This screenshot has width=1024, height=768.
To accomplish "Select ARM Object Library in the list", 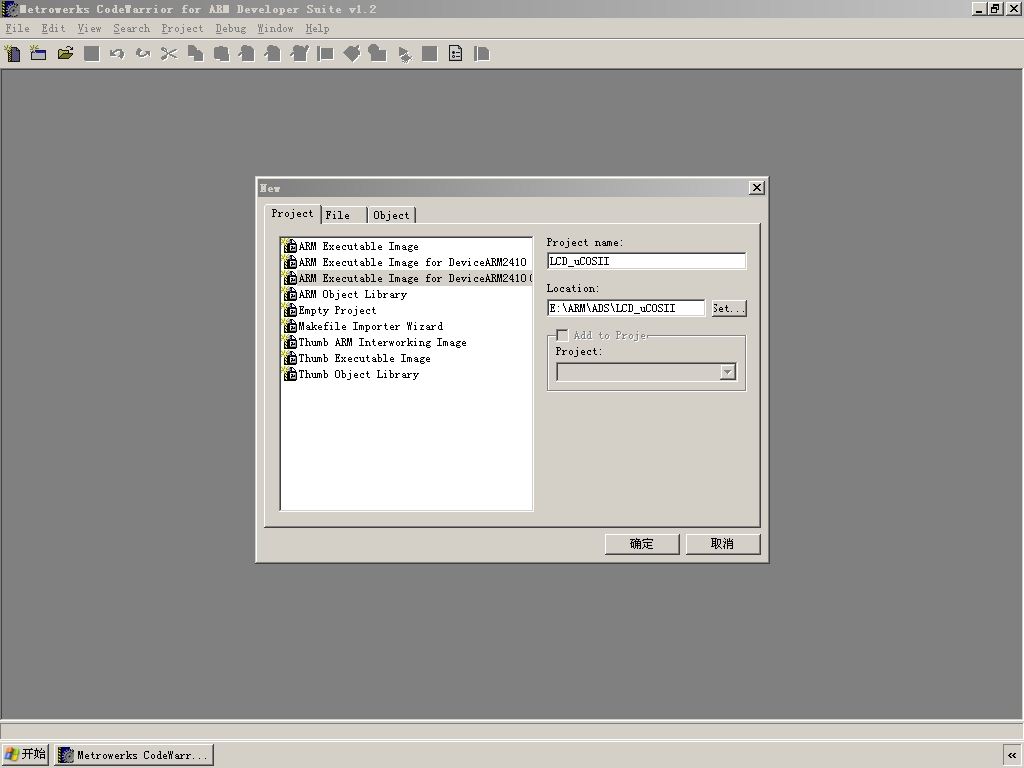I will tap(406, 294).
